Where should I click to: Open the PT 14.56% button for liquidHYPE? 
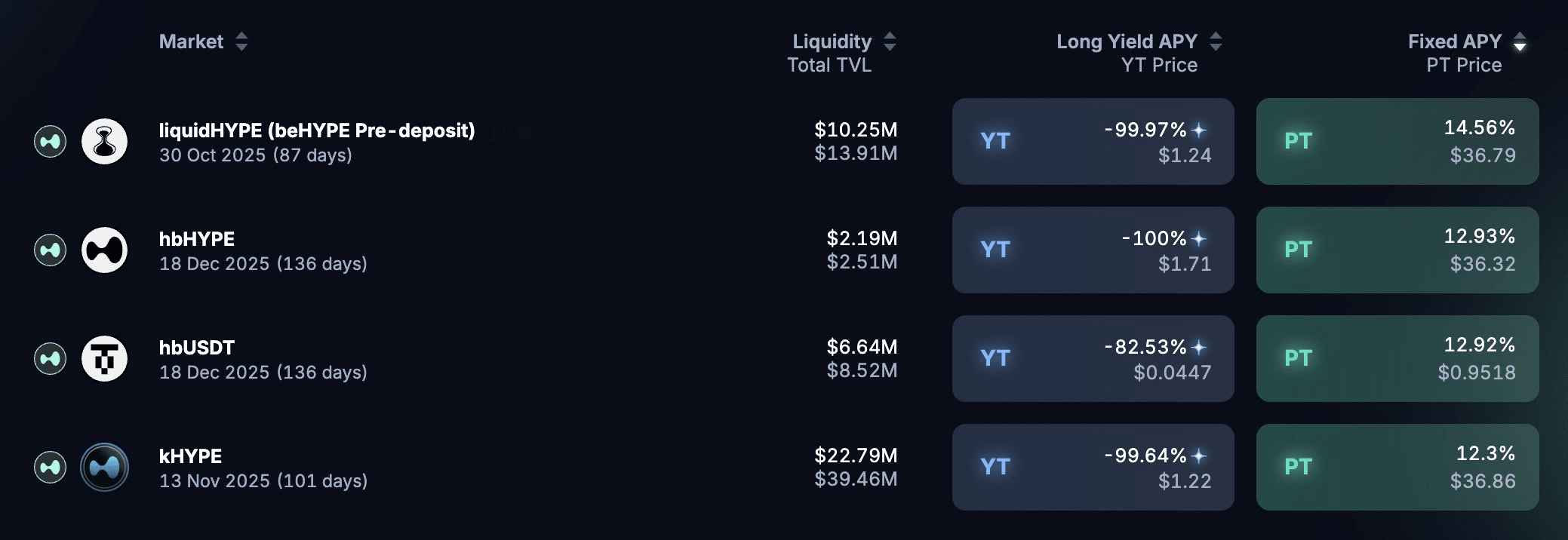[x=1397, y=141]
